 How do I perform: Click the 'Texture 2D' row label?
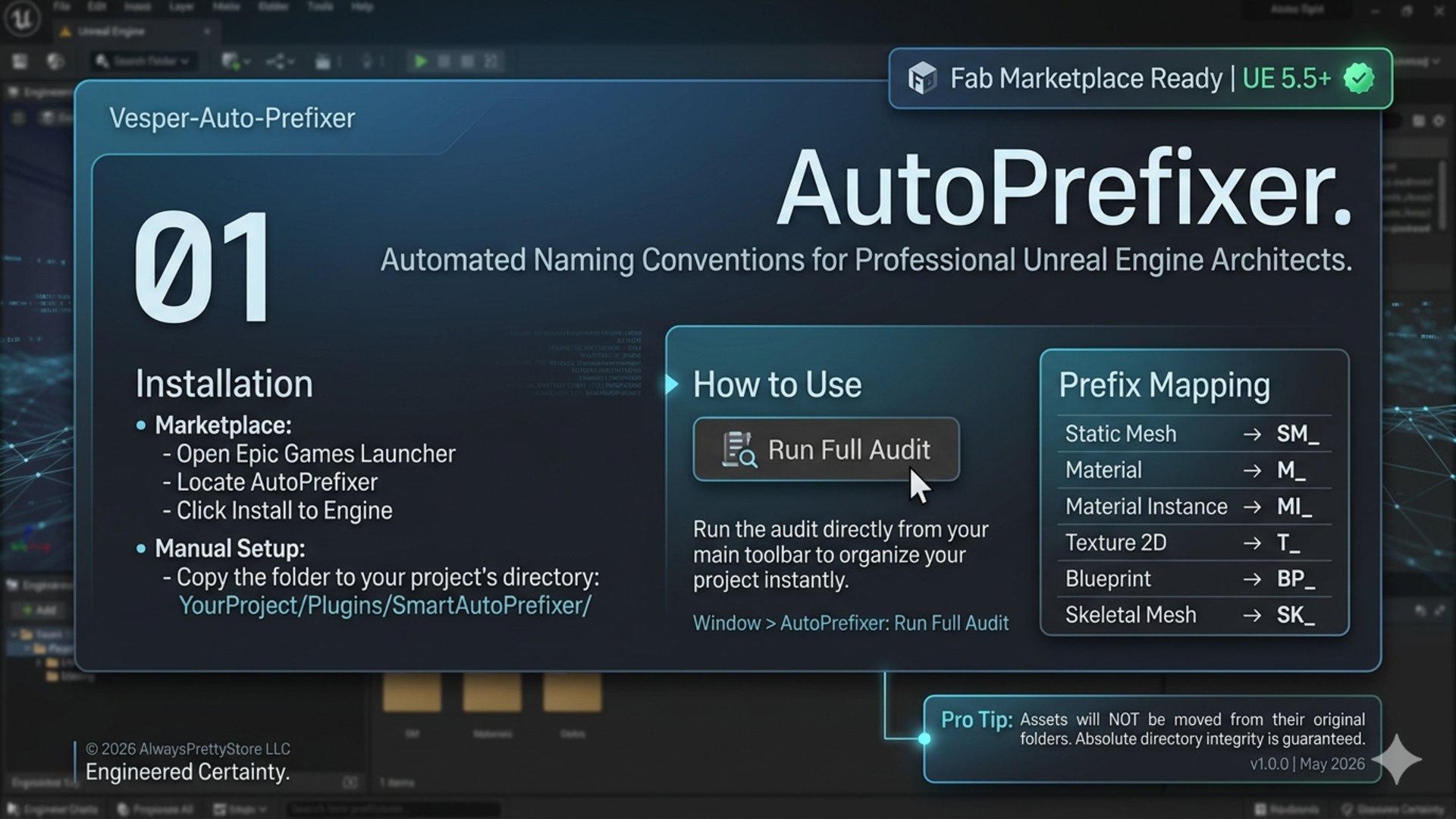coord(1116,543)
